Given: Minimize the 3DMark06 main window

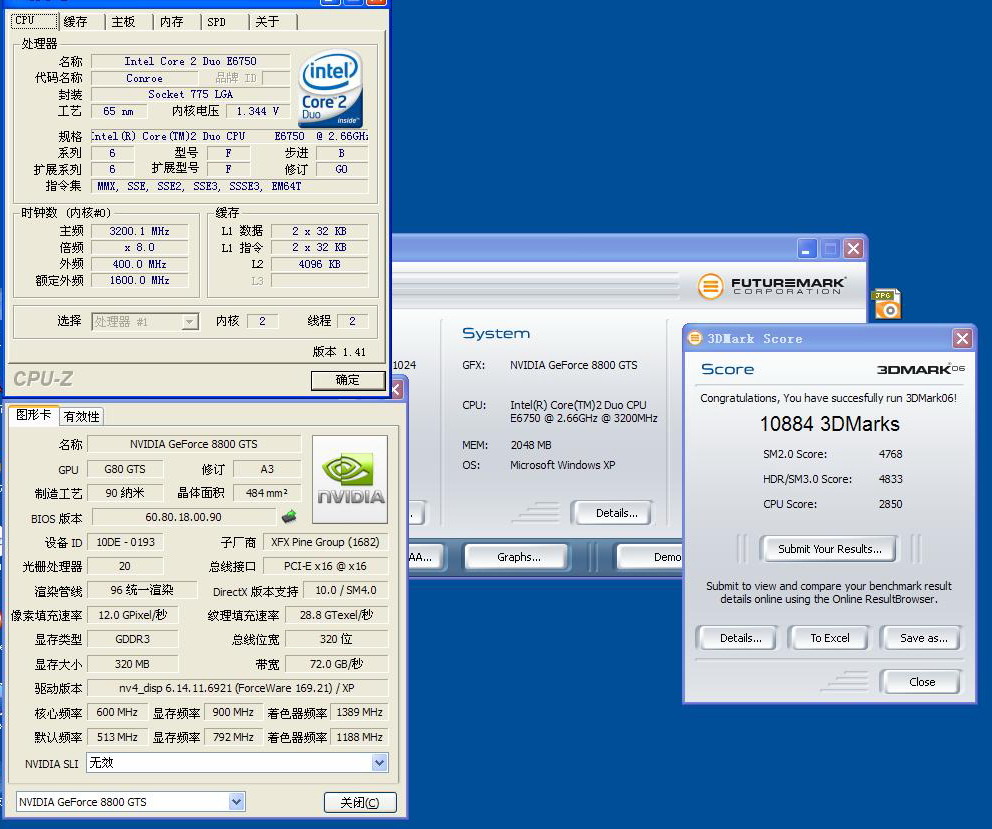Looking at the screenshot, I should [806, 249].
